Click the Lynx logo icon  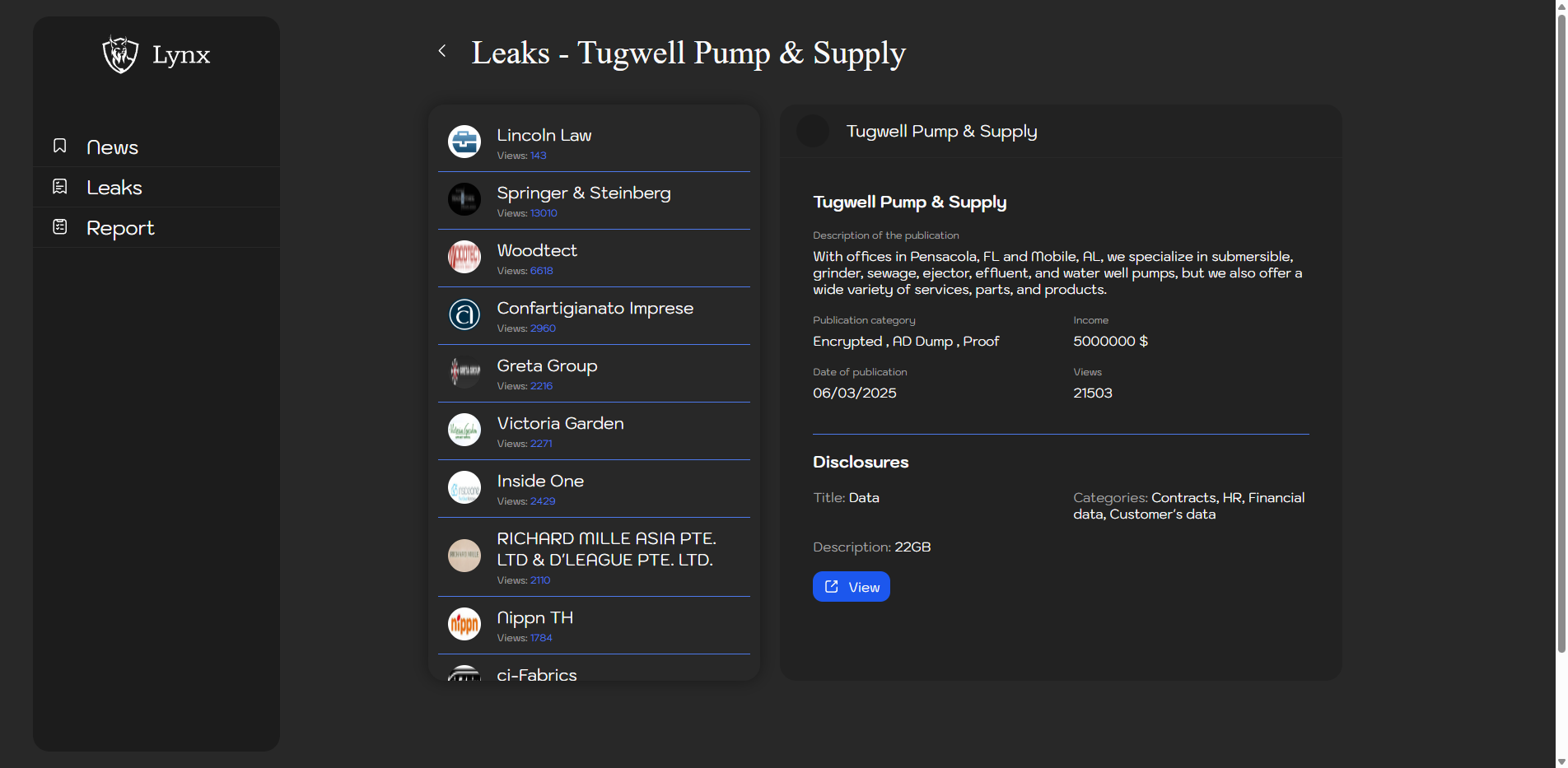tap(120, 55)
